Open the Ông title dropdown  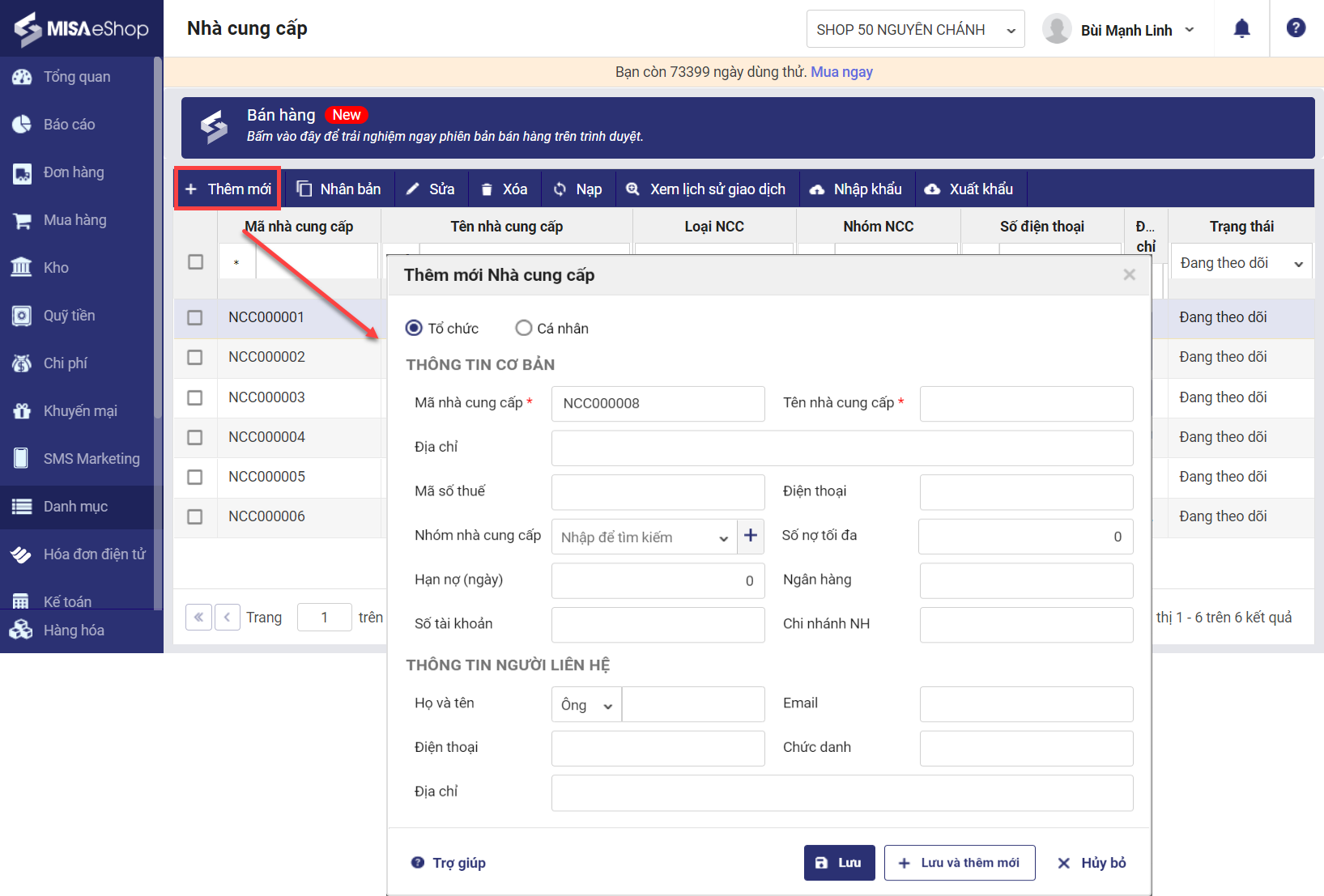[586, 705]
